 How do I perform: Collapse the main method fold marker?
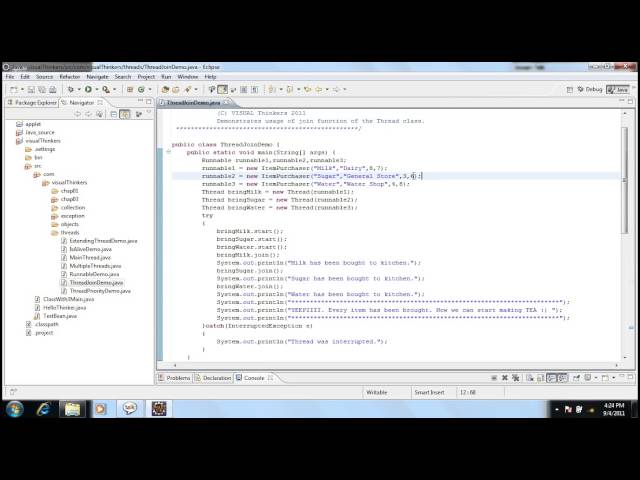pyautogui.click(x=169, y=152)
